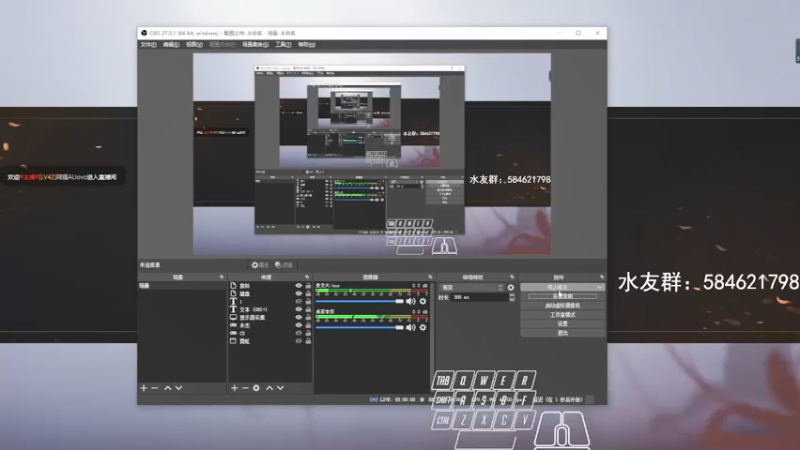Open the 视图(V) menu
Screen dimensions: 800x450
(194, 45)
